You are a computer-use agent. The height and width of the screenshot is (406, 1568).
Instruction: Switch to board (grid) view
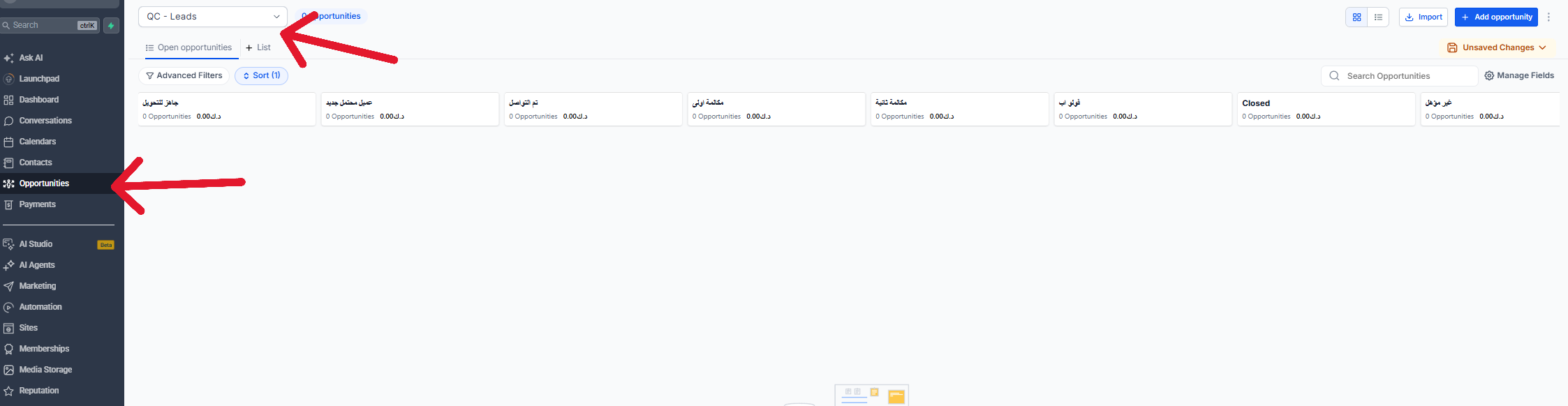point(1356,17)
